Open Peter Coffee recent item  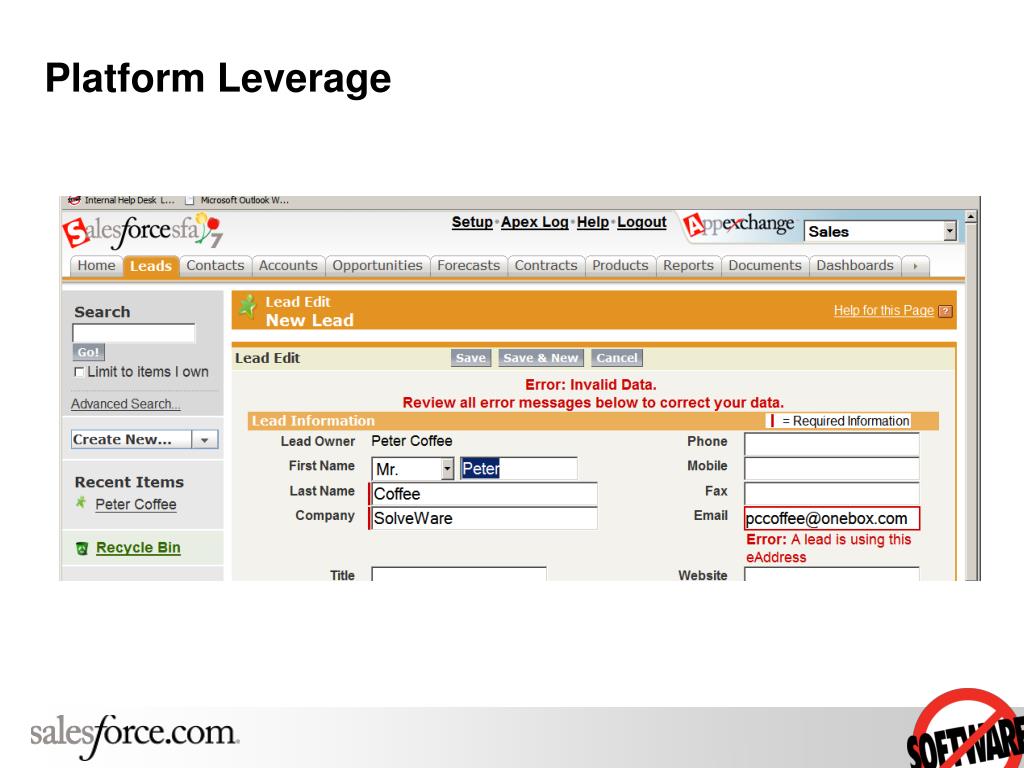coord(136,505)
